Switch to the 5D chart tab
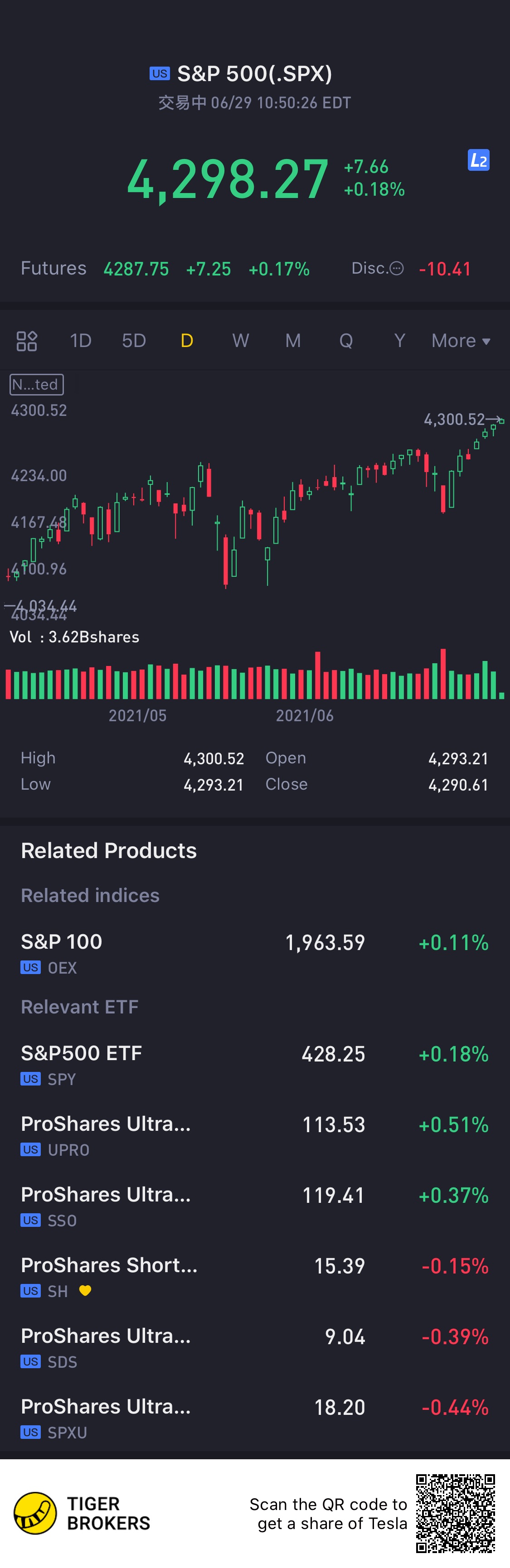The width and height of the screenshot is (510, 1568). point(134,341)
